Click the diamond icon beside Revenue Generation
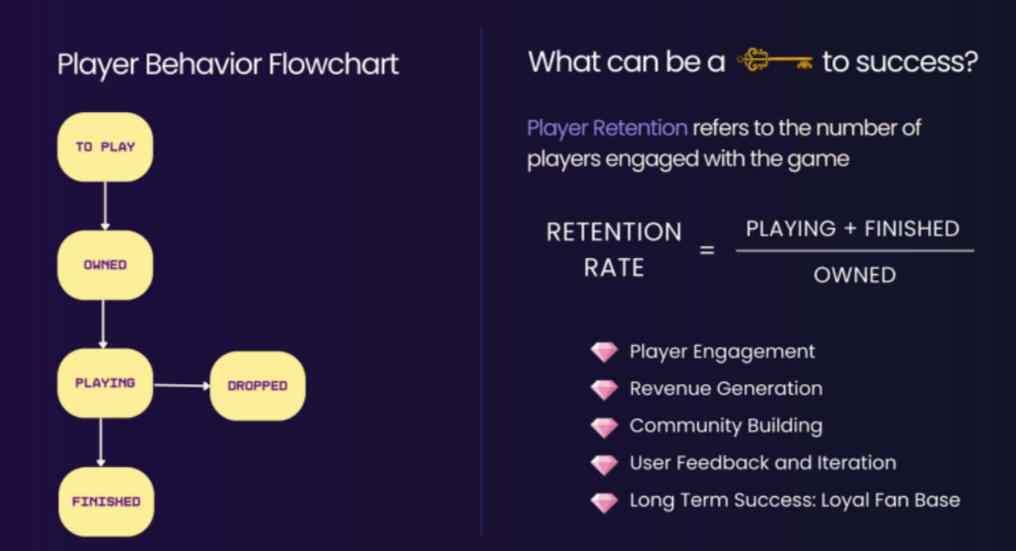This screenshot has width=1016, height=551. [604, 389]
